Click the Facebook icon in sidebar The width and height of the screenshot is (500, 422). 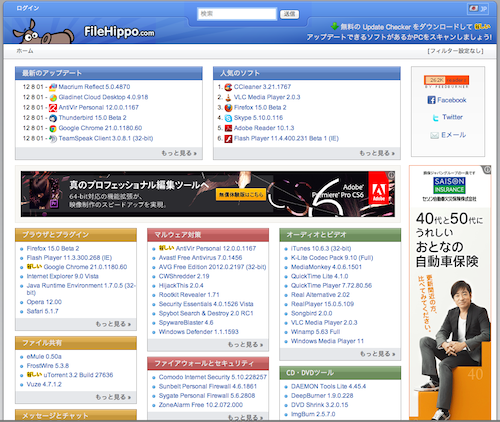pos(431,100)
